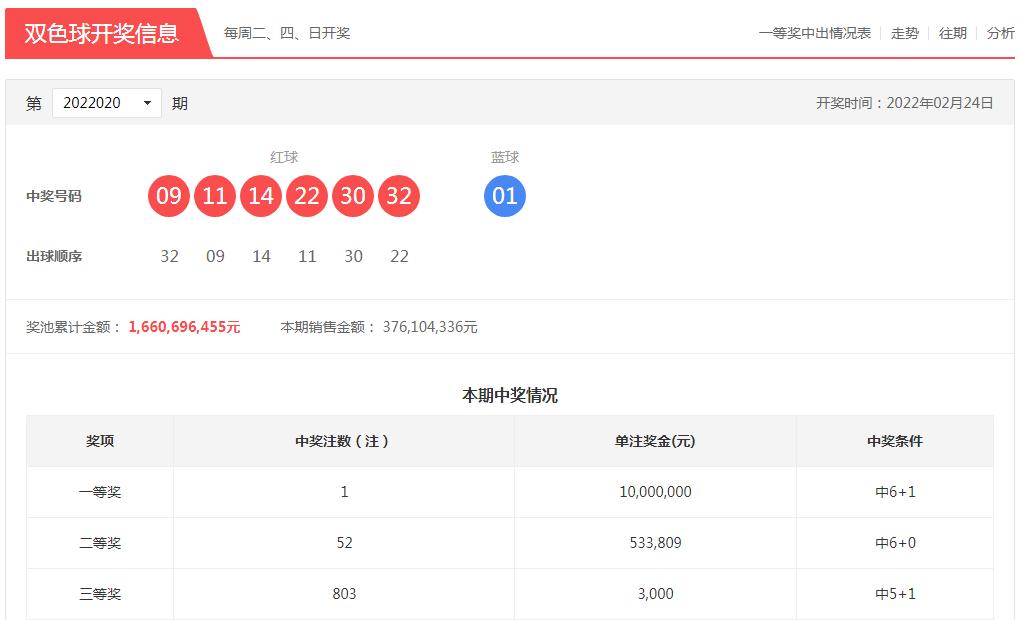The width and height of the screenshot is (1019, 620).
Task: Click the last draw-order number 22
Action: coord(399,256)
